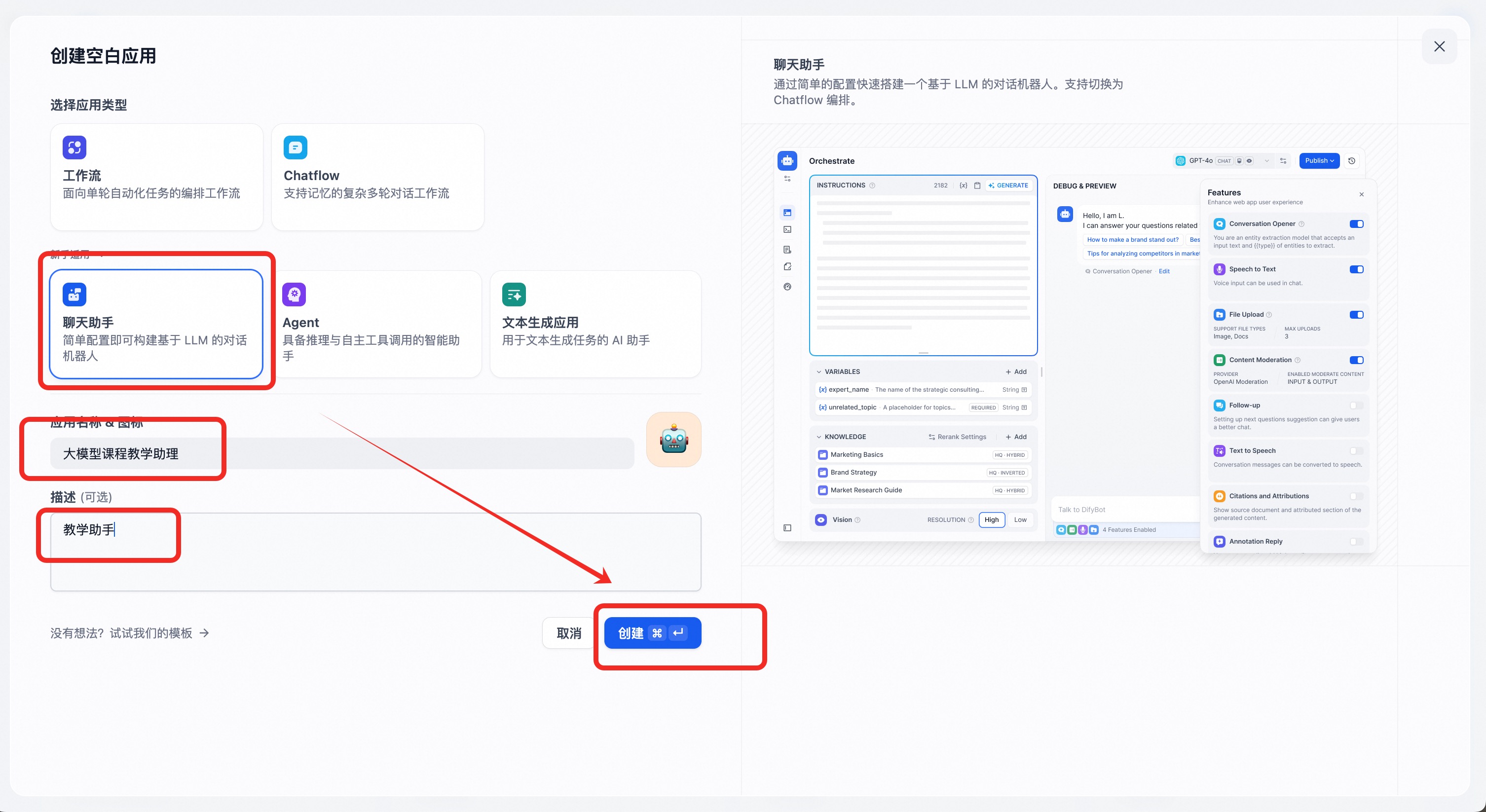Select the Chatflow app type card
The image size is (1486, 812).
[377, 177]
